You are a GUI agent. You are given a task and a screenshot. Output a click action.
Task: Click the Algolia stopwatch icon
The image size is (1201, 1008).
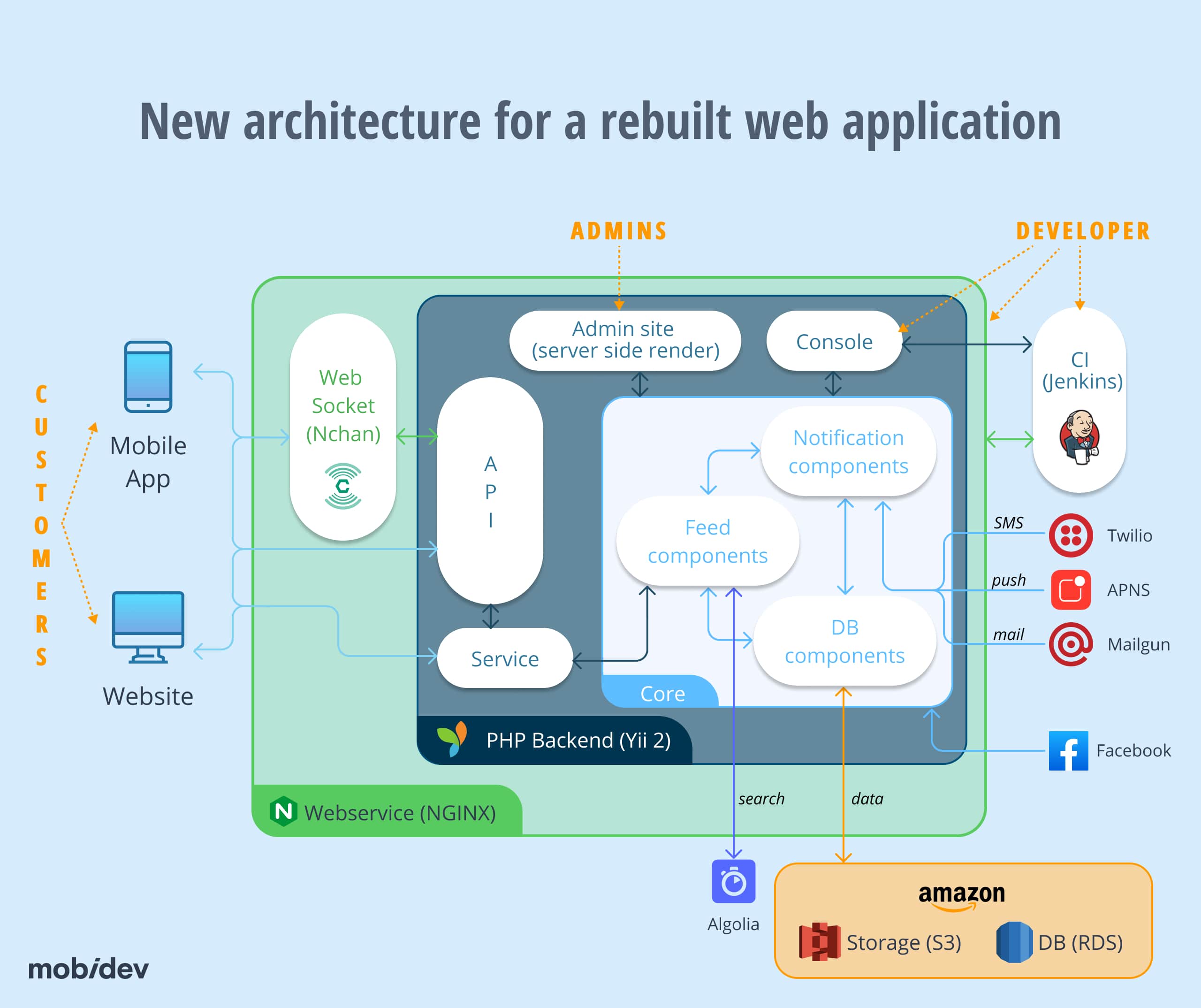[x=733, y=882]
